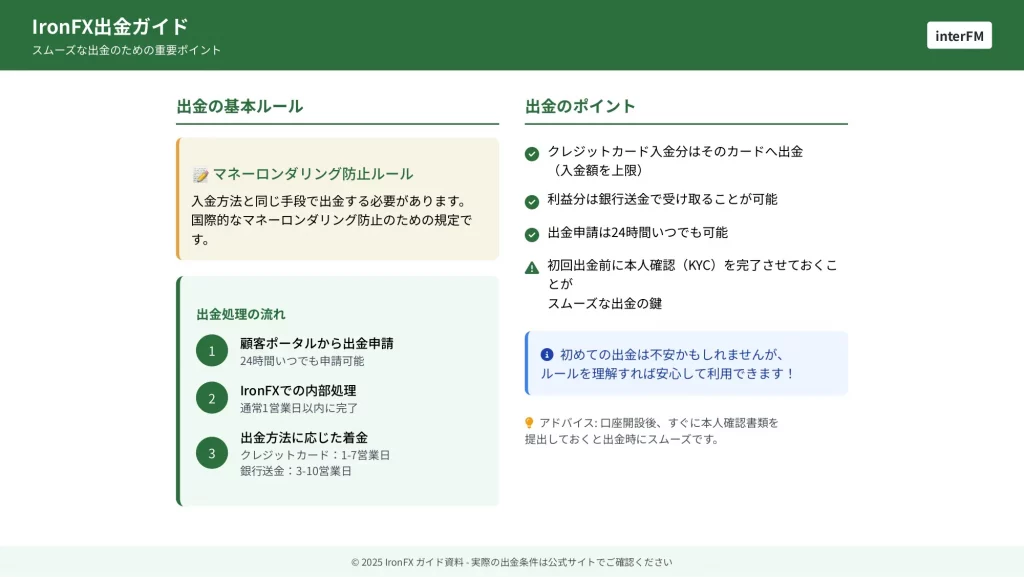This screenshot has height=577, width=1024.
Task: Click the IronFXでの内部処理 step title
Action: tap(298, 390)
